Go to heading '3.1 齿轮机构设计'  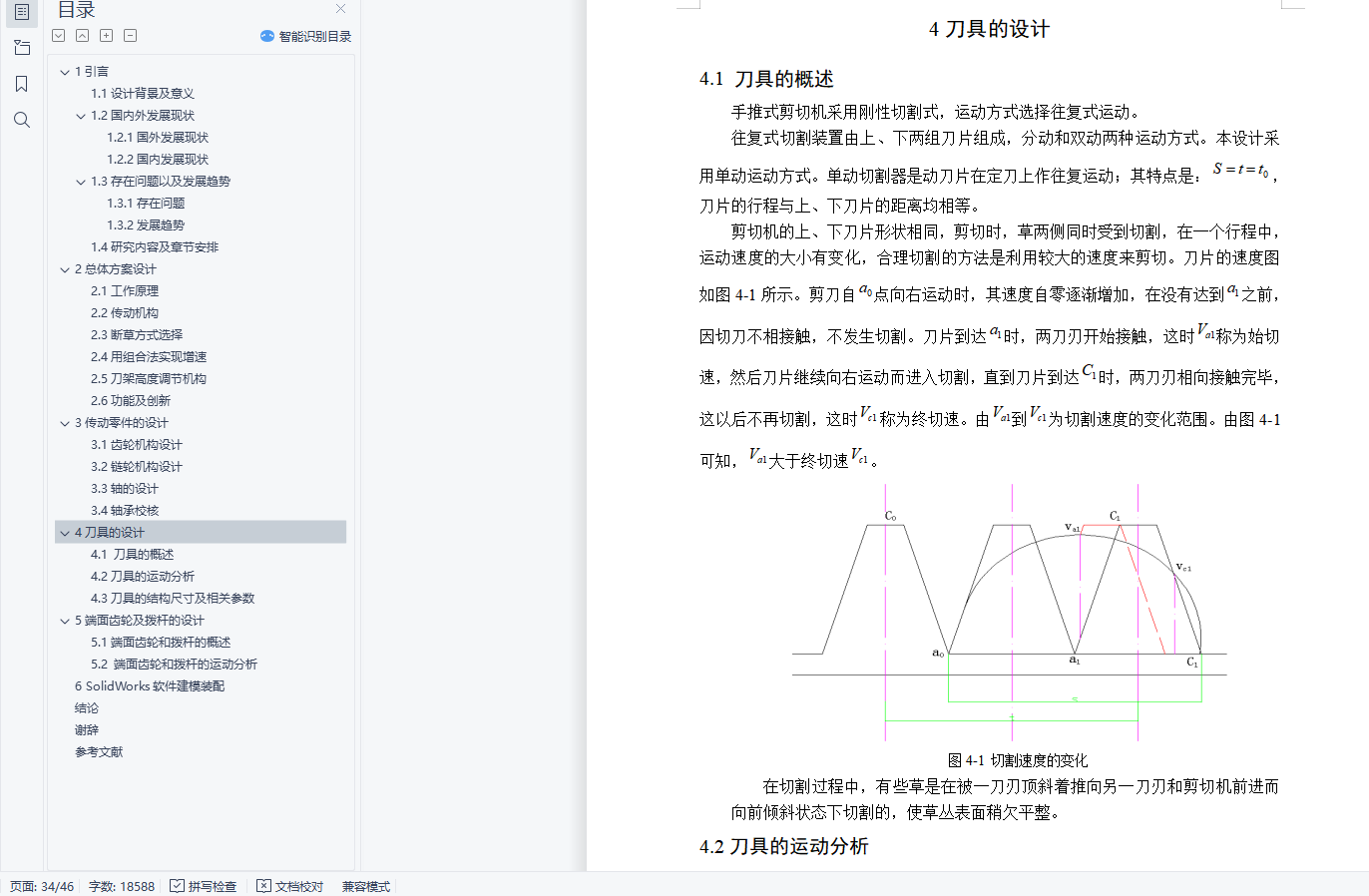click(x=137, y=445)
